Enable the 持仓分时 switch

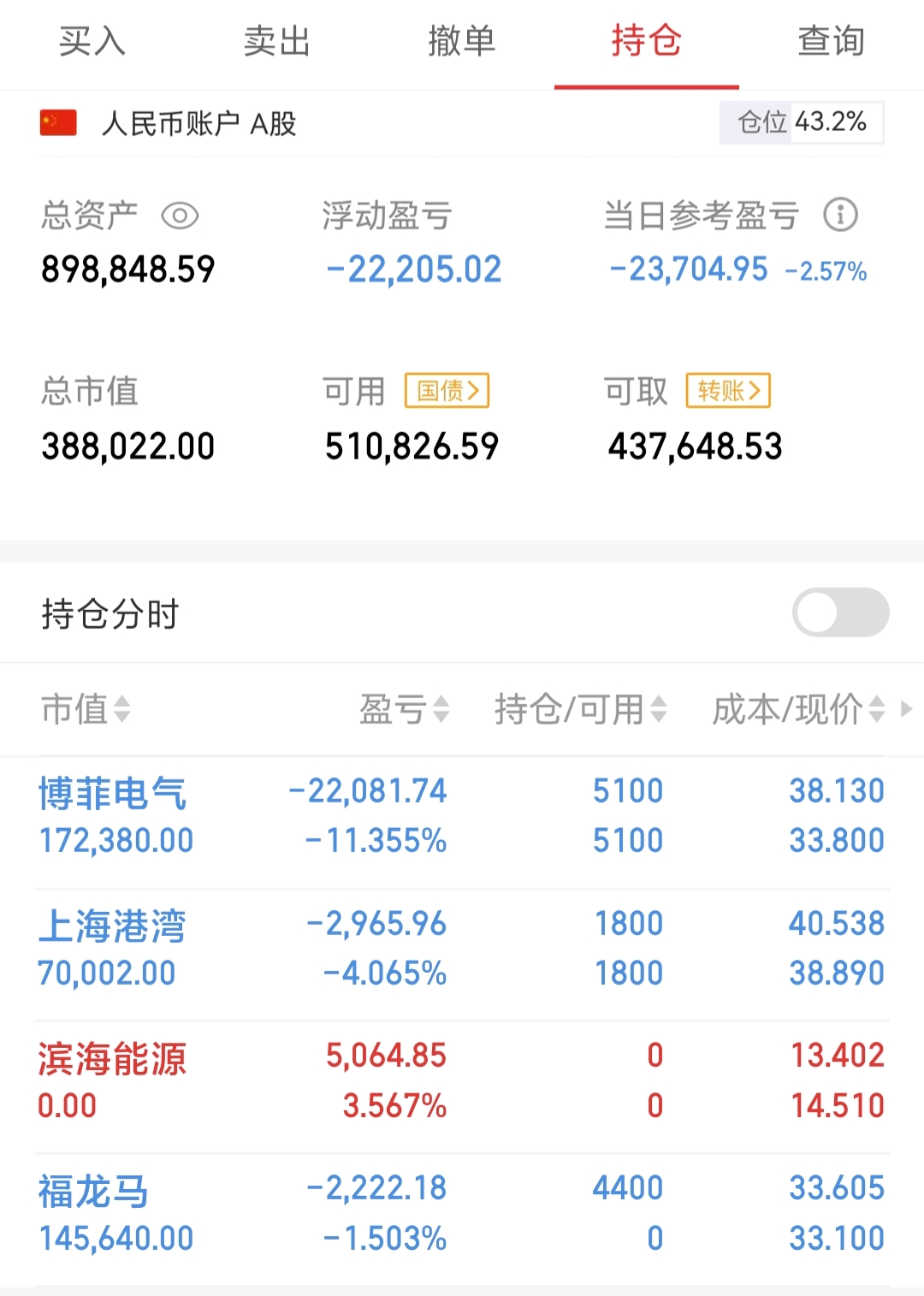[x=840, y=612]
